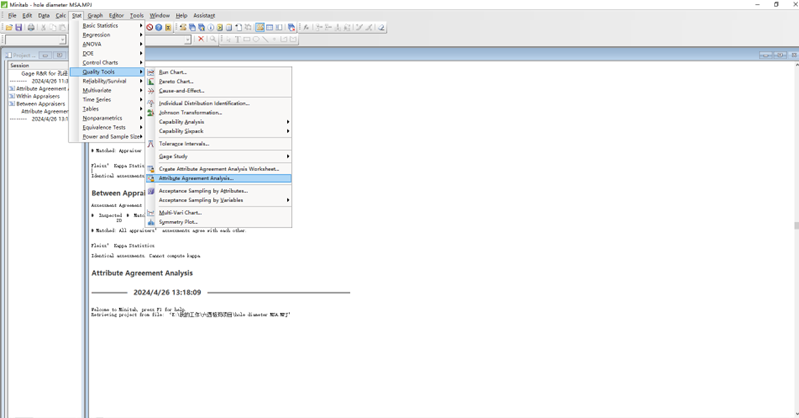Viewport: 799px width, 418px height.
Task: Select Individual Distribution Identification
Action: 219,103
